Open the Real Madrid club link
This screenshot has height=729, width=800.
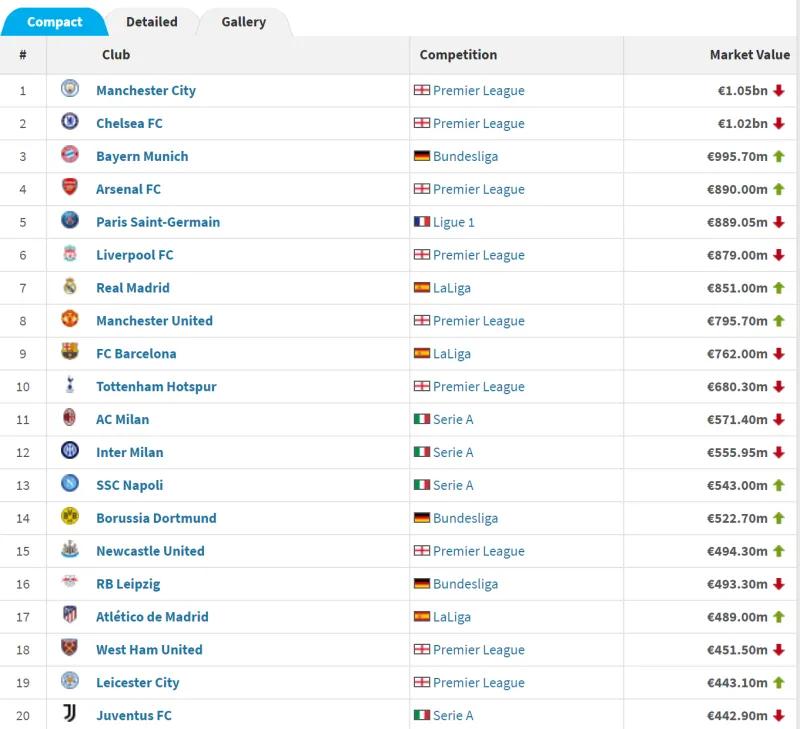pos(133,288)
